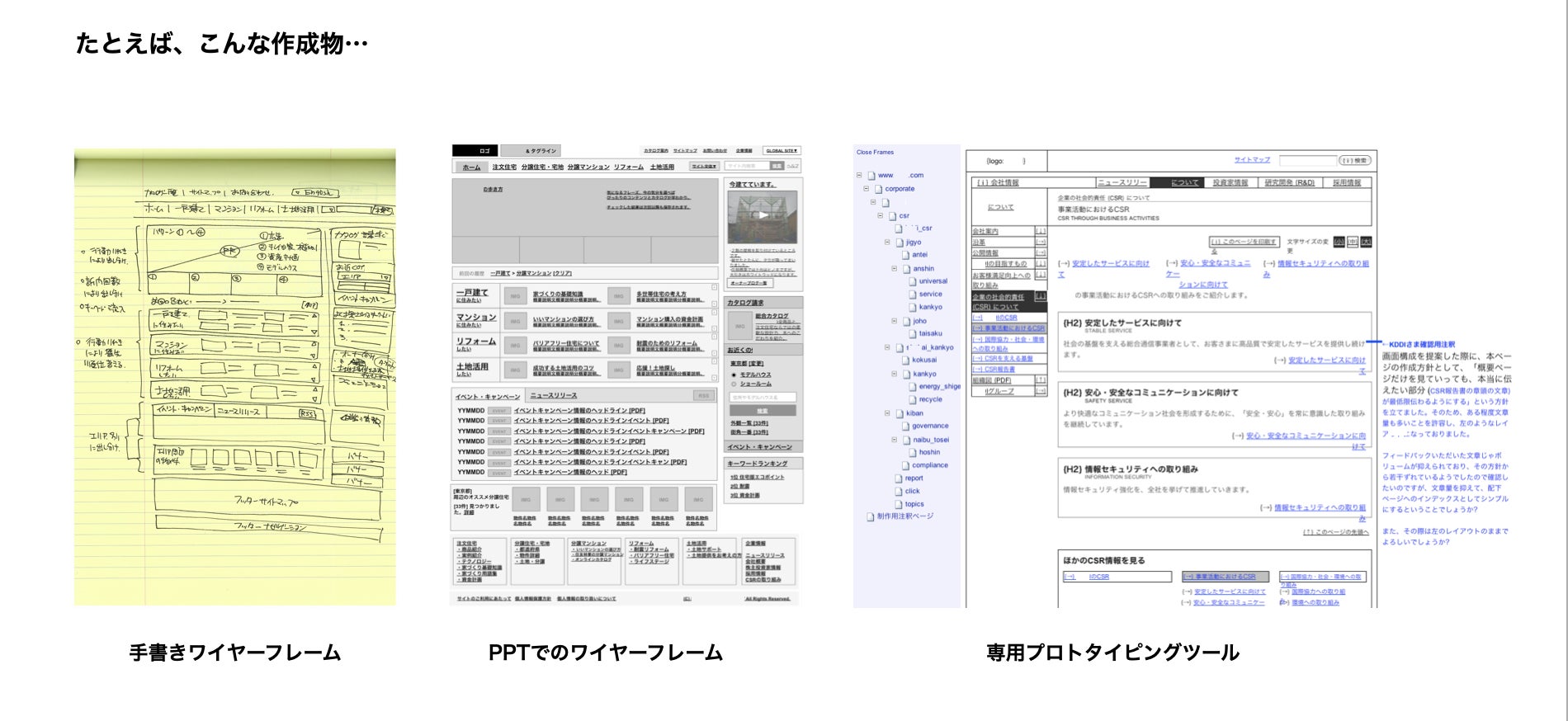The height and width of the screenshot is (721, 1568).
Task: Select the medium (中) font size option
Action: click(1353, 242)
